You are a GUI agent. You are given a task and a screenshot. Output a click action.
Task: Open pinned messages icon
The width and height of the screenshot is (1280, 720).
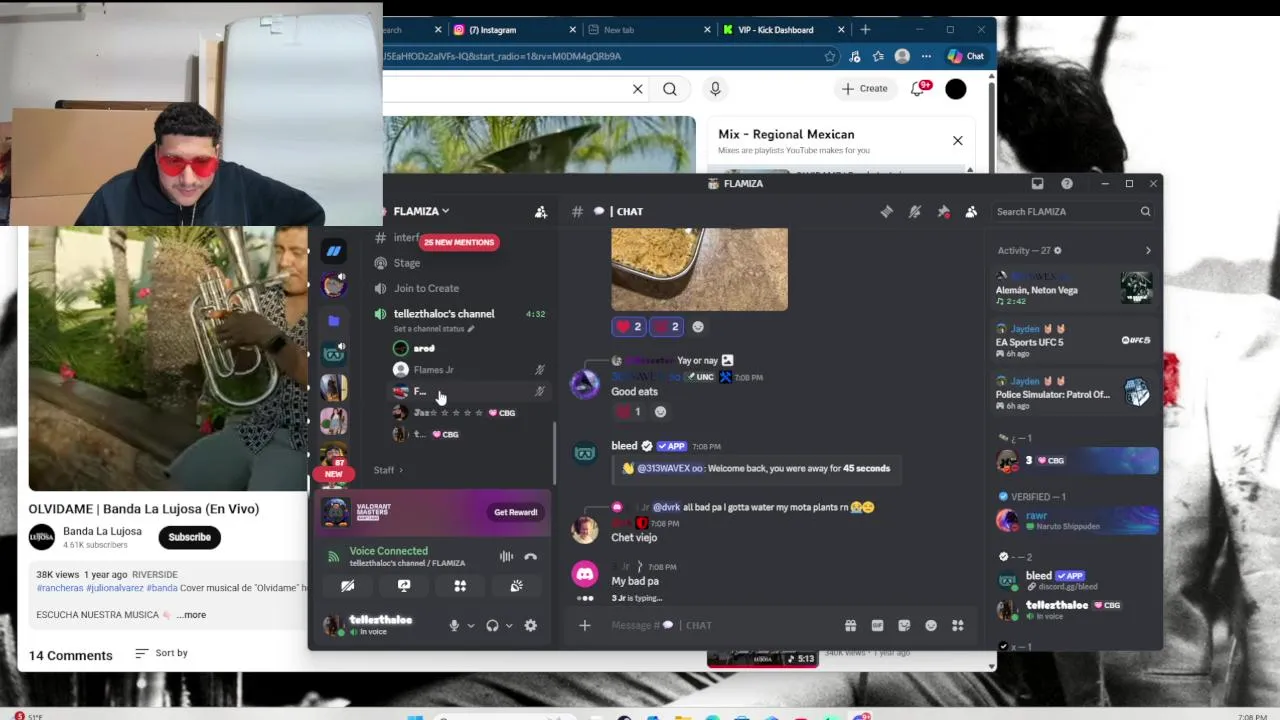click(943, 211)
